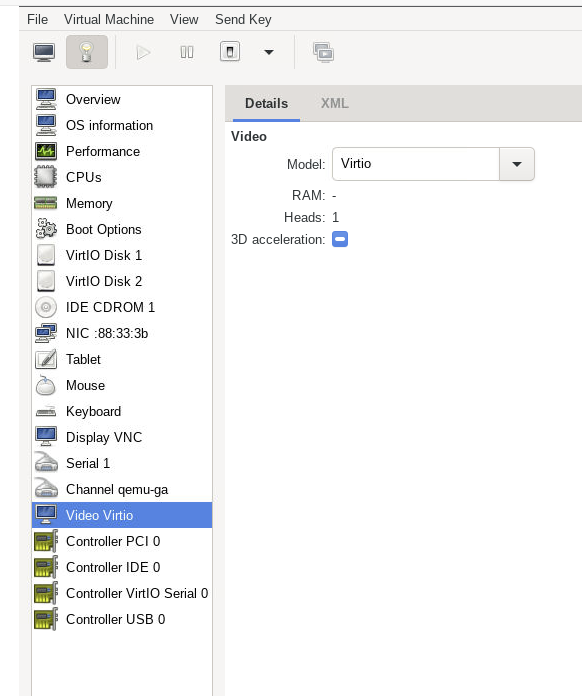This screenshot has width=582, height=696.
Task: Show the graphical console monitor icon
Action: tap(44, 52)
